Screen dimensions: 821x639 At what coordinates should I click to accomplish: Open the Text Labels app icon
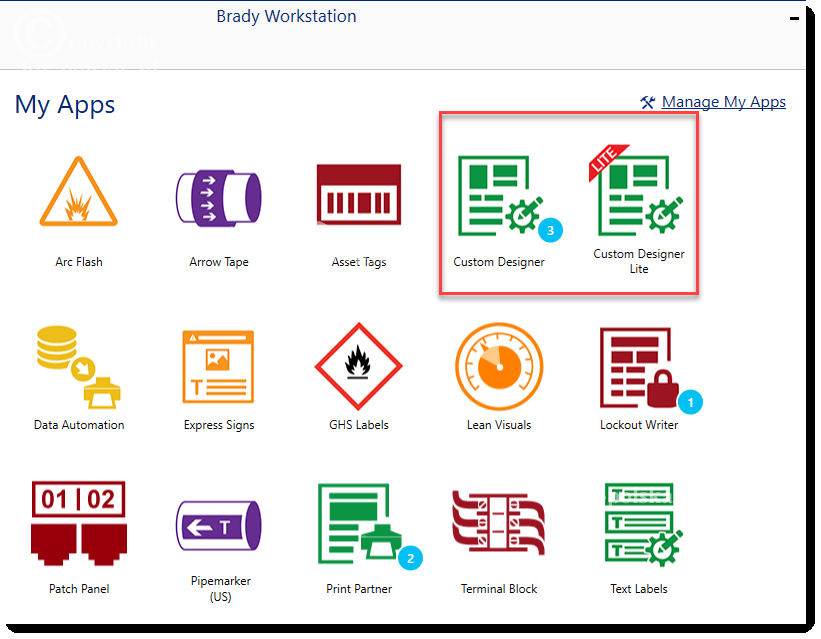[644, 524]
